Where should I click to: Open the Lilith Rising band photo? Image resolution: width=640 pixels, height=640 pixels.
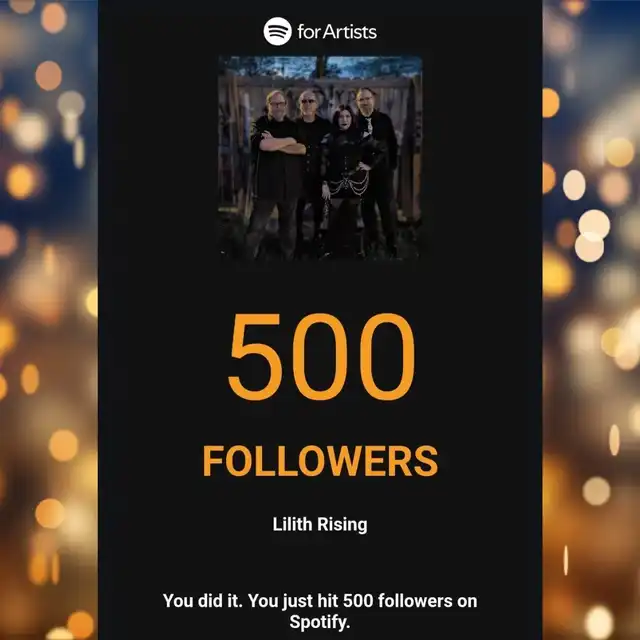coord(320,158)
